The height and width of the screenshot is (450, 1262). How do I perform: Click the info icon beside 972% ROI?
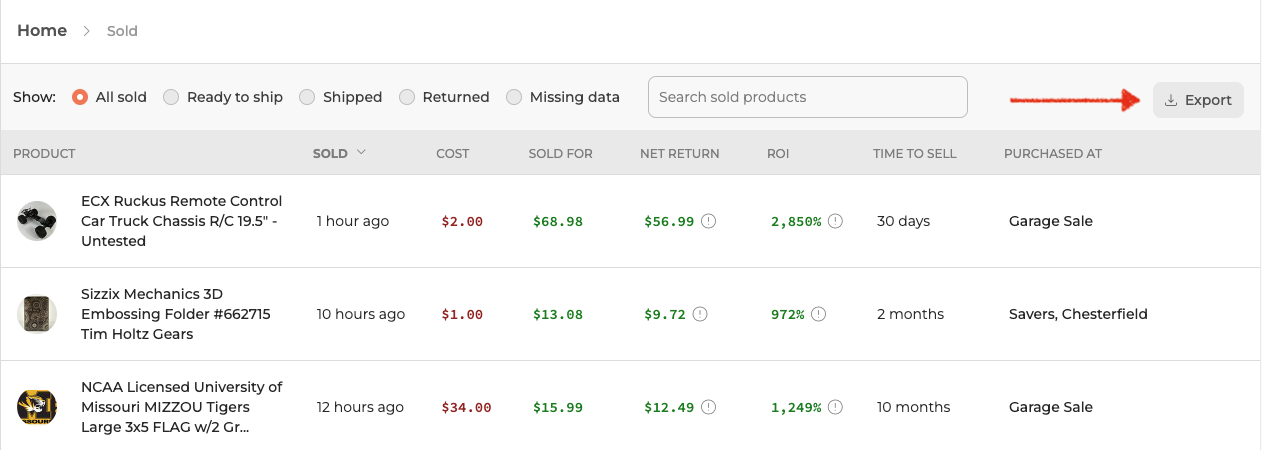coord(819,314)
